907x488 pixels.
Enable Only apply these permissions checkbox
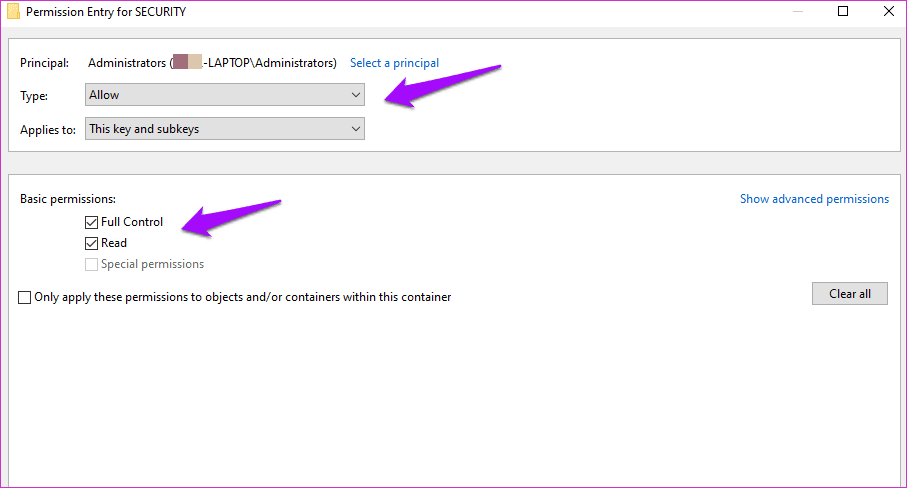pyautogui.click(x=25, y=297)
